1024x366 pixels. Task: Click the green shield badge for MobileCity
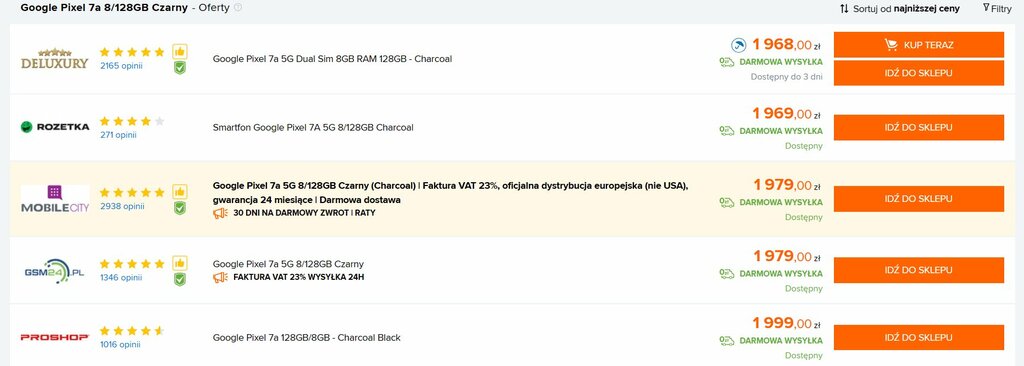pos(180,208)
